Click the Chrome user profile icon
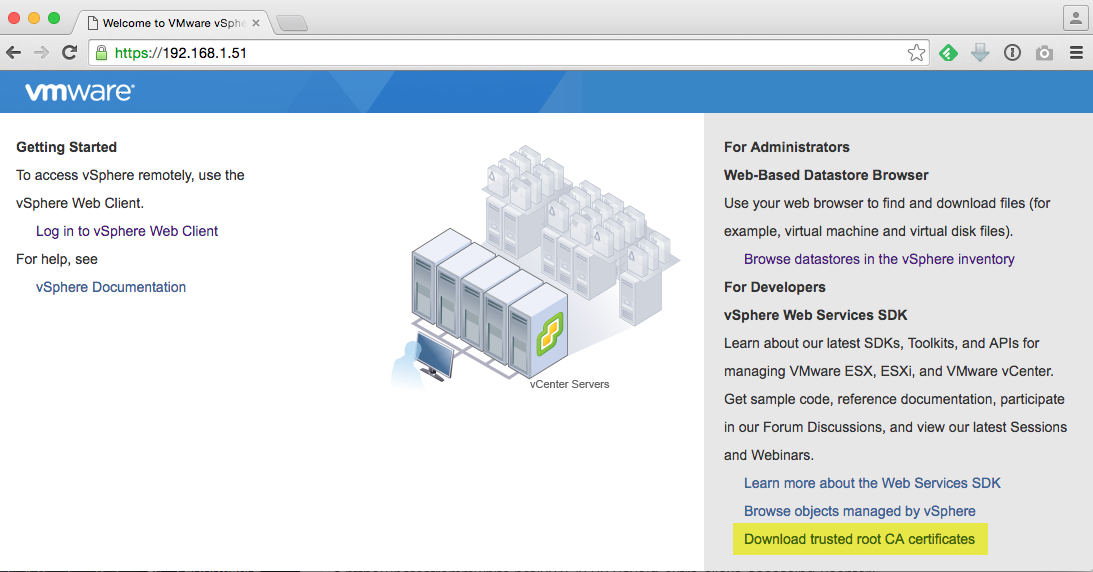This screenshot has height=572, width=1093. (x=1075, y=18)
